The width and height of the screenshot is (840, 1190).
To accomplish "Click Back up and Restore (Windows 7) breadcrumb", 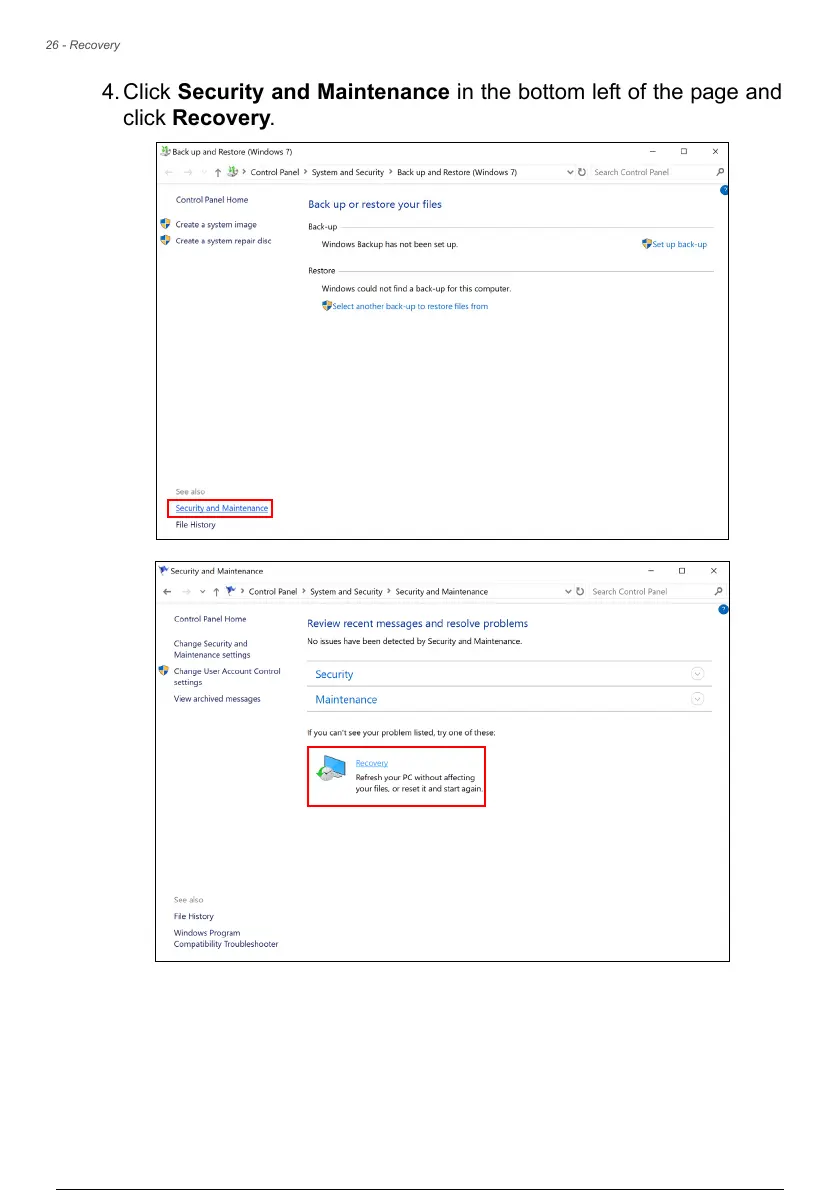I will (457, 172).
